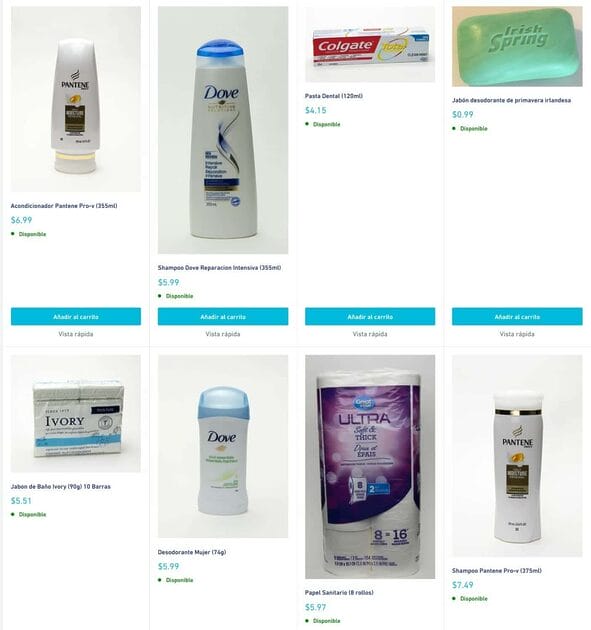Open the Pantene shampoo bottle image
Viewport: 591px width, 630px height.
[x=517, y=456]
